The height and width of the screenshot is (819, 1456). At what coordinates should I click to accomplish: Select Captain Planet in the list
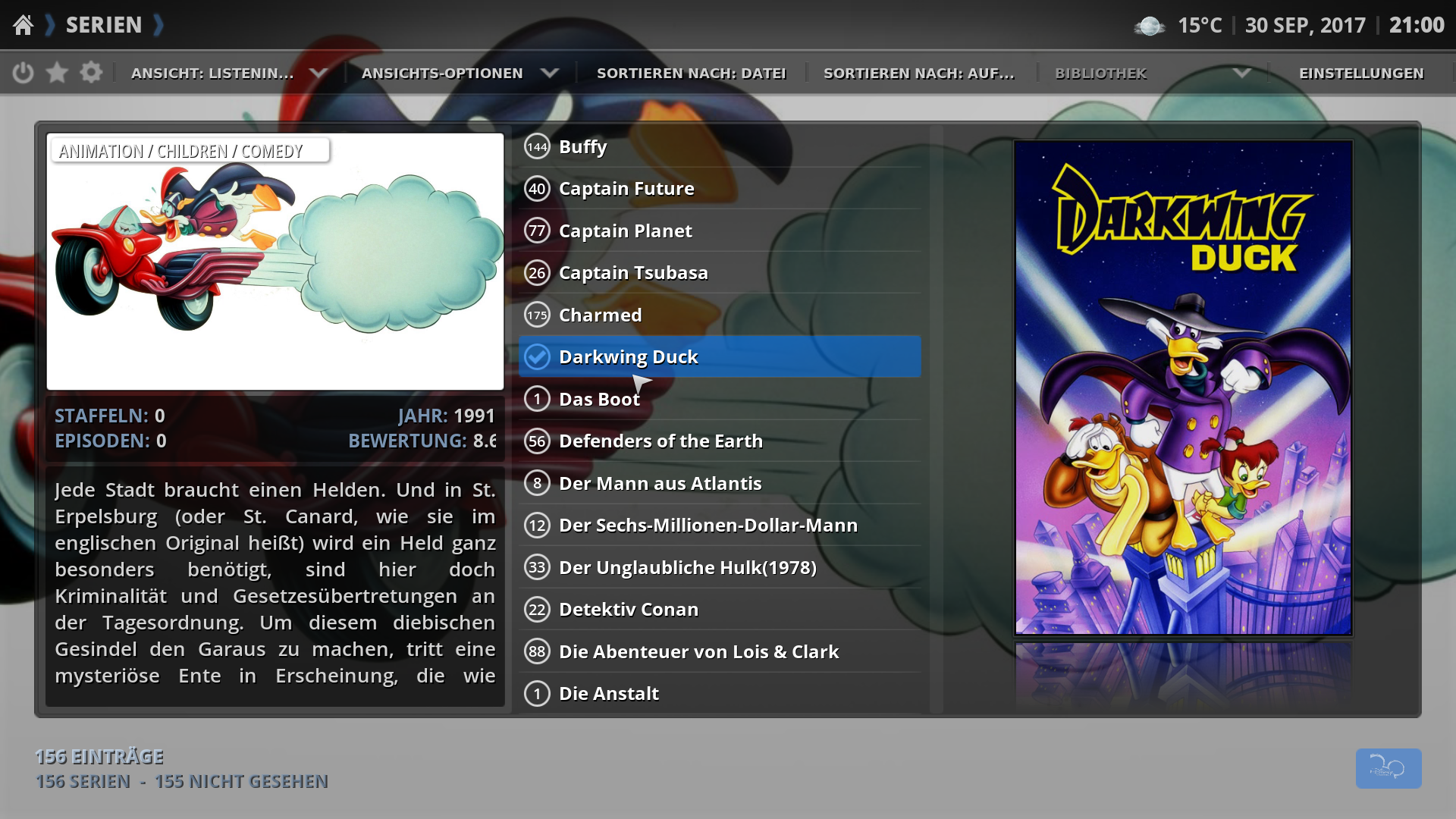[x=720, y=231]
